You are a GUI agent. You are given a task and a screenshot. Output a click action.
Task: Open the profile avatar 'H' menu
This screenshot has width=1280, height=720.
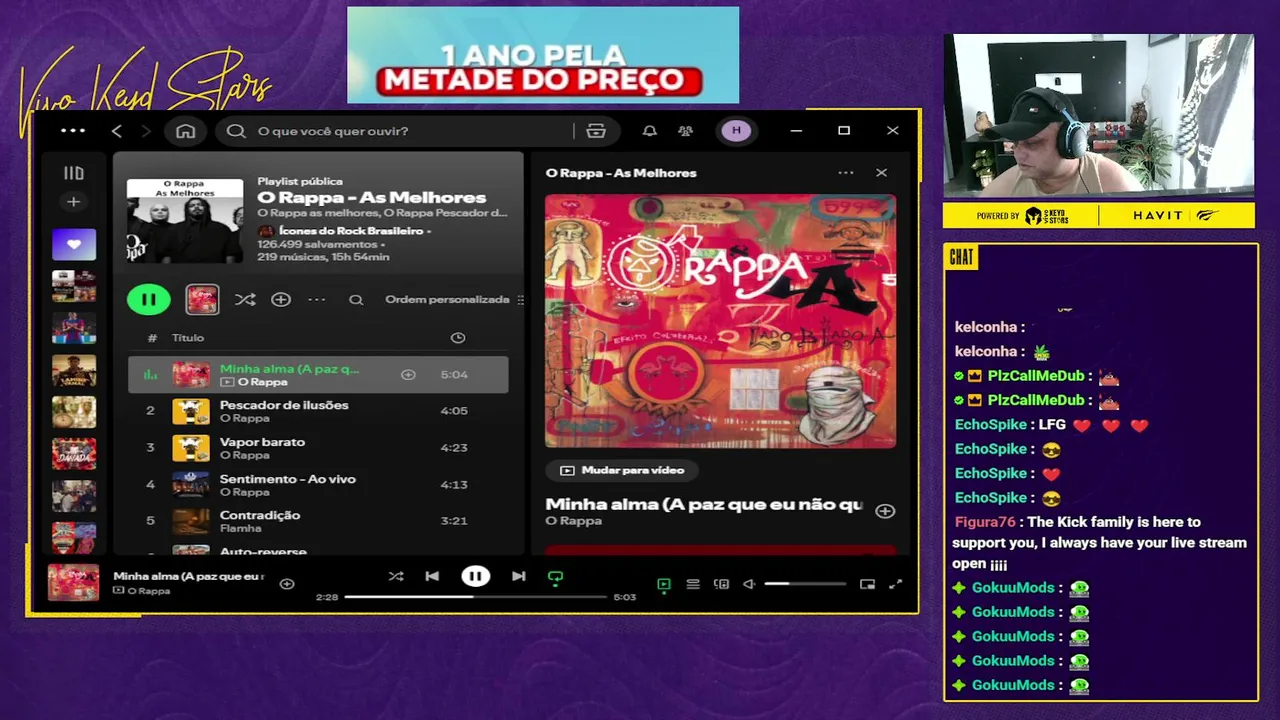[x=736, y=131]
